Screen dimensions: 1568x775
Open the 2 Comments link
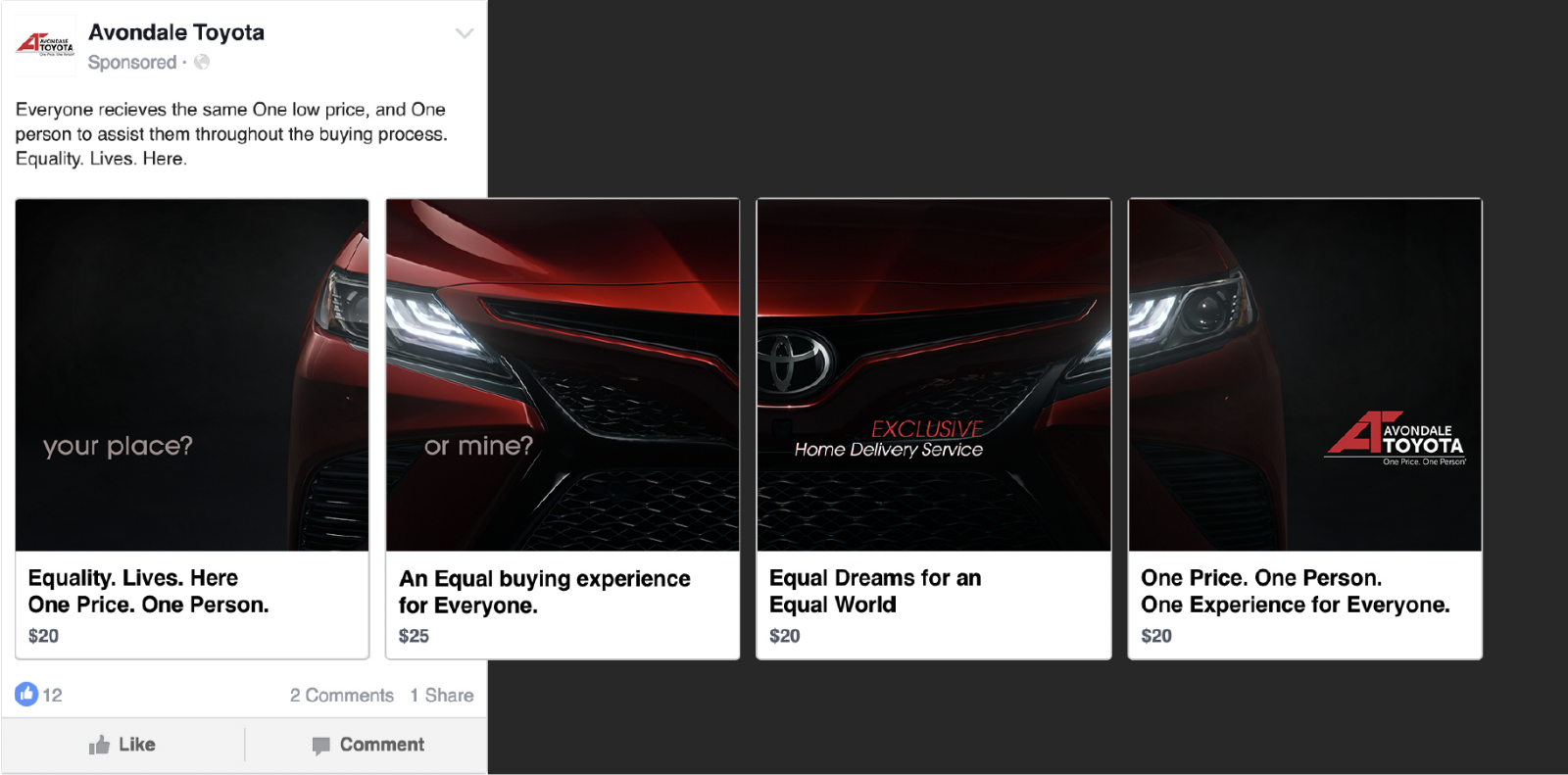tap(342, 695)
